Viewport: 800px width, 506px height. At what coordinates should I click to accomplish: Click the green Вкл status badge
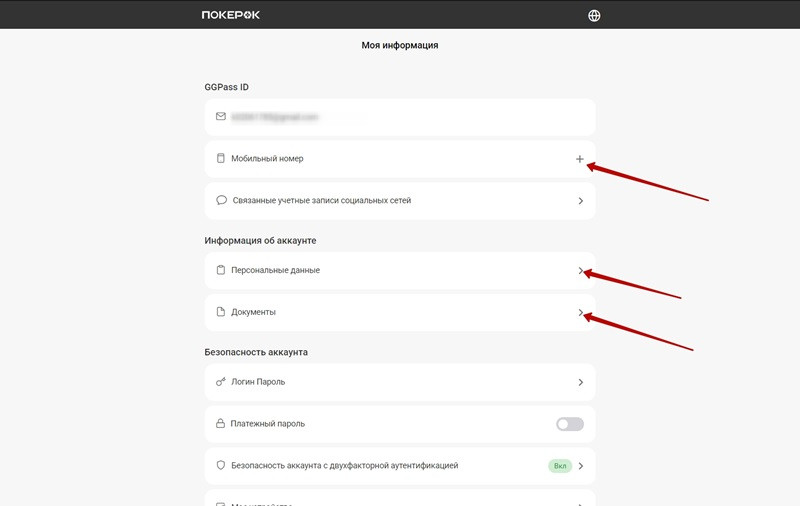tap(558, 466)
